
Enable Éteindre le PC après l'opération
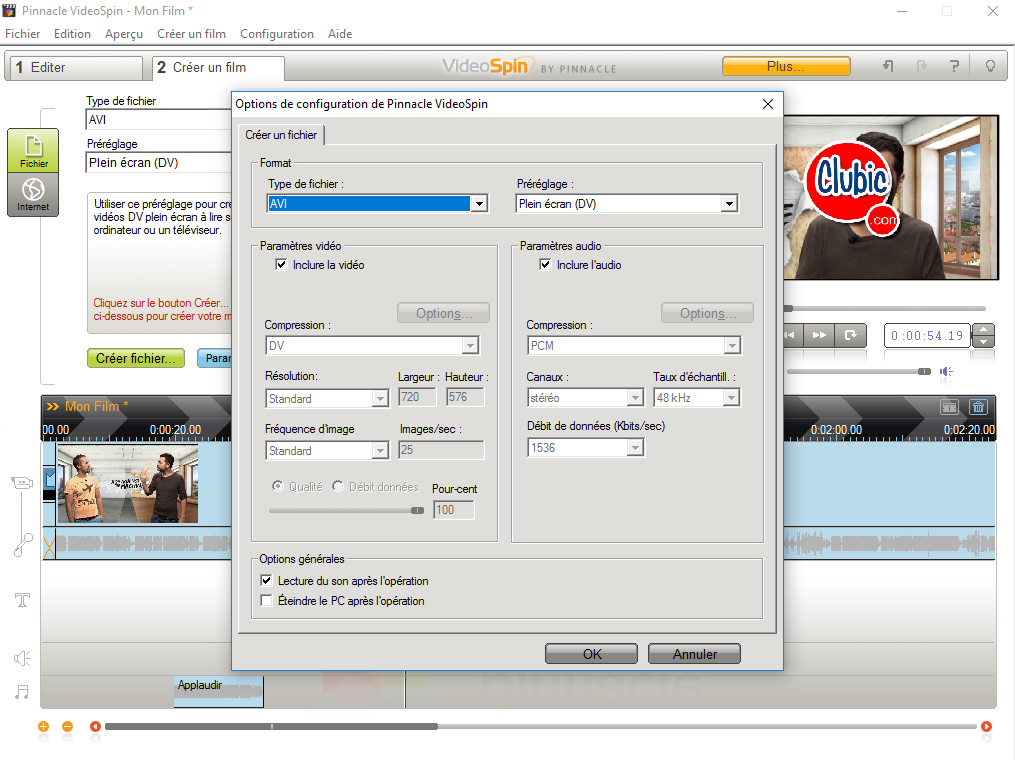(x=266, y=600)
